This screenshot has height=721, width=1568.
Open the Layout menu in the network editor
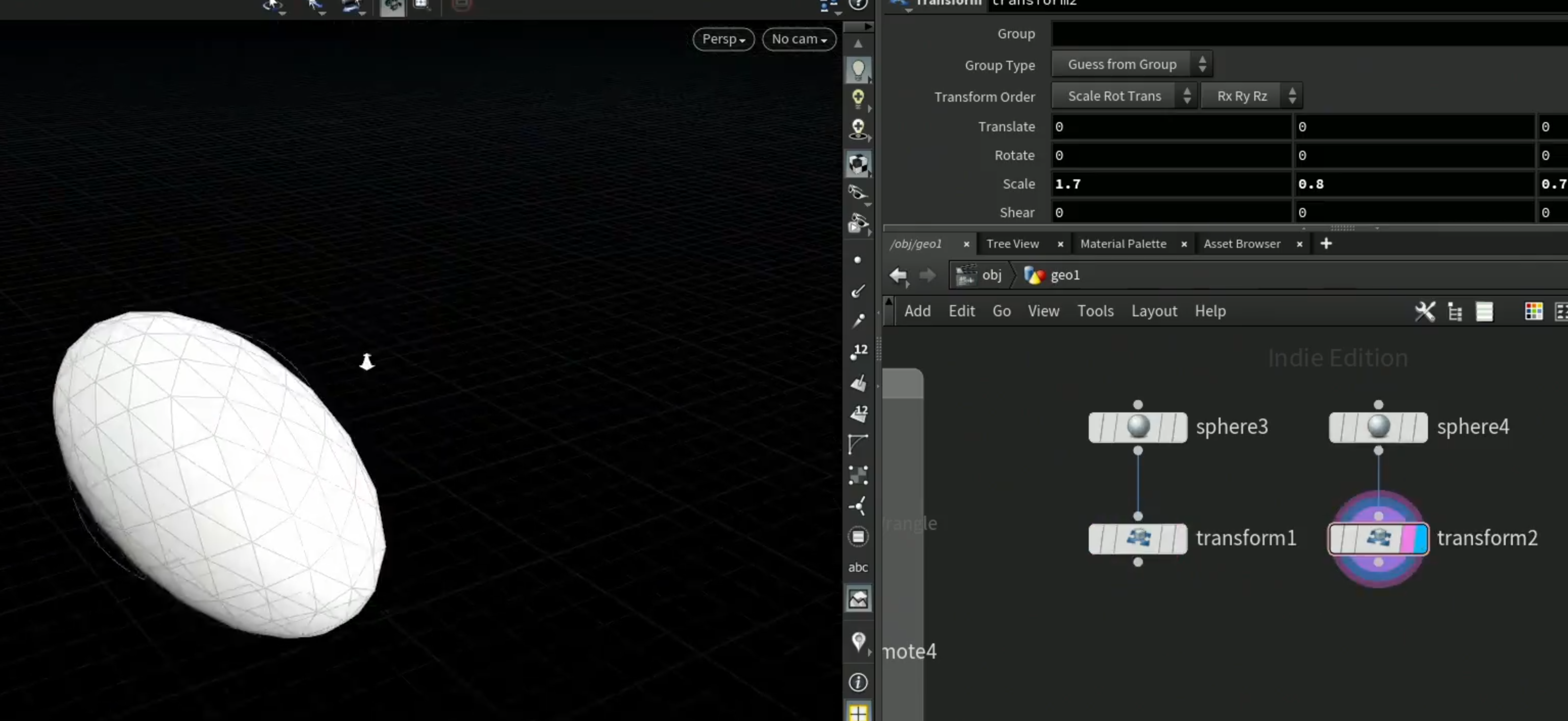click(x=1154, y=311)
